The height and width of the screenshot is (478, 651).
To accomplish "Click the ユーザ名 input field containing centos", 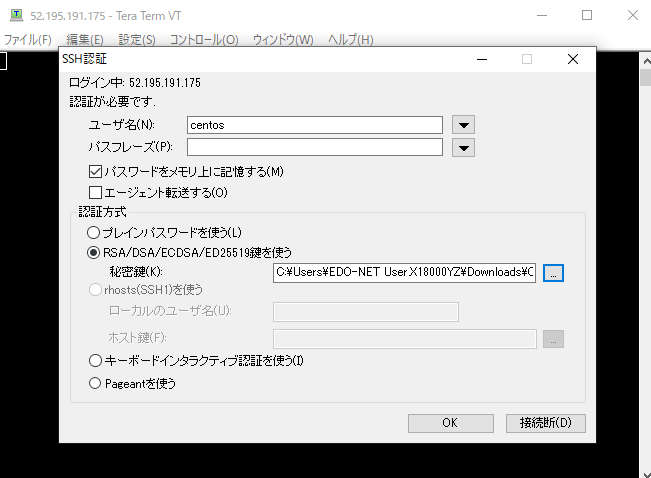I will tap(315, 125).
